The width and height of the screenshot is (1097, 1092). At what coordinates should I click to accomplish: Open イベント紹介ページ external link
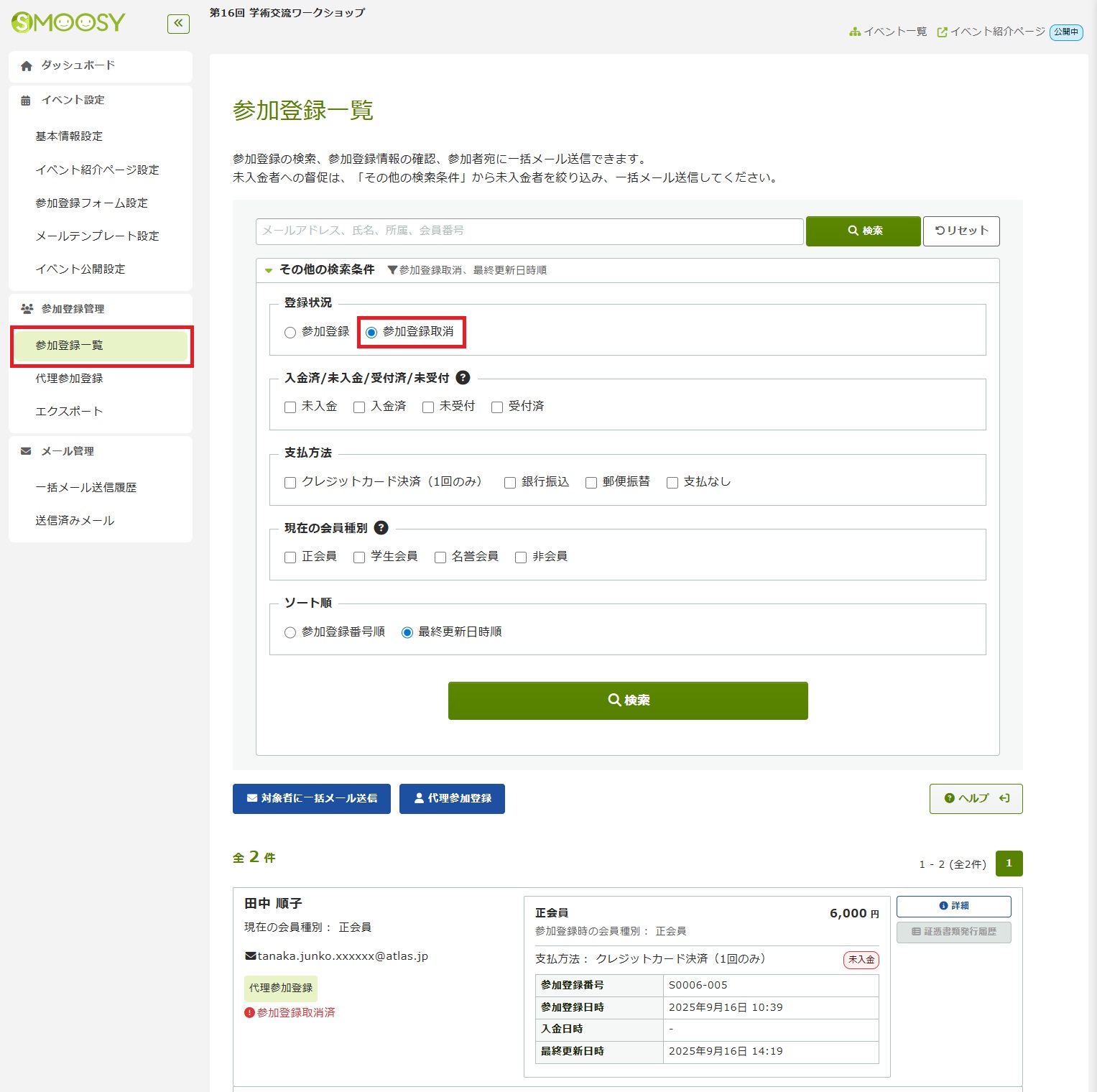[x=991, y=32]
